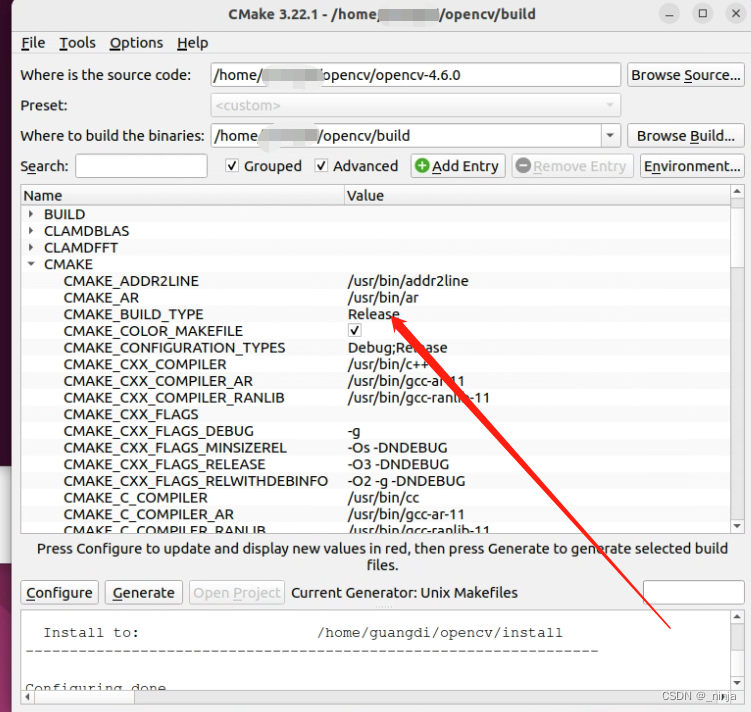
Task: Click the scroll-up arrow of the output log
Action: [x=737, y=617]
